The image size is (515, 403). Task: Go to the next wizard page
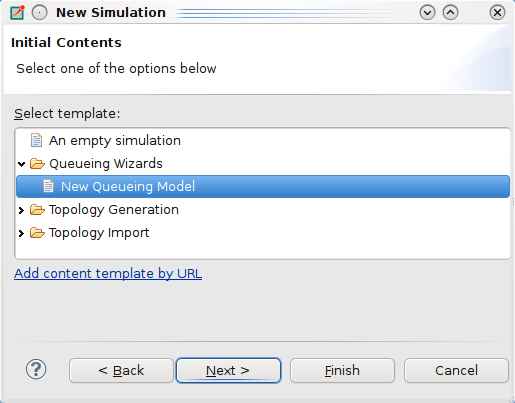[228, 370]
